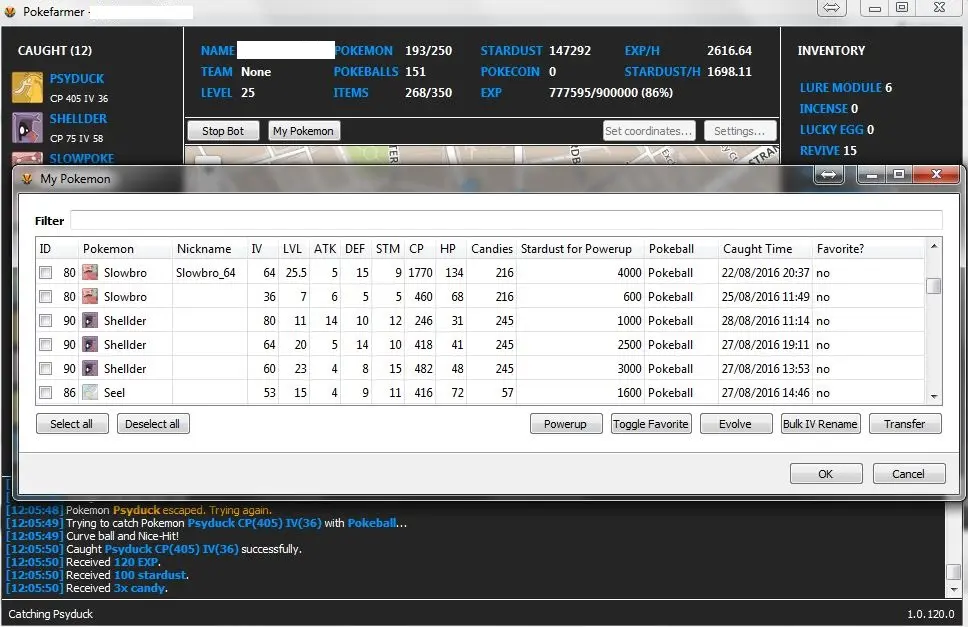Dismiss dialog with Cancel button

click(908, 474)
